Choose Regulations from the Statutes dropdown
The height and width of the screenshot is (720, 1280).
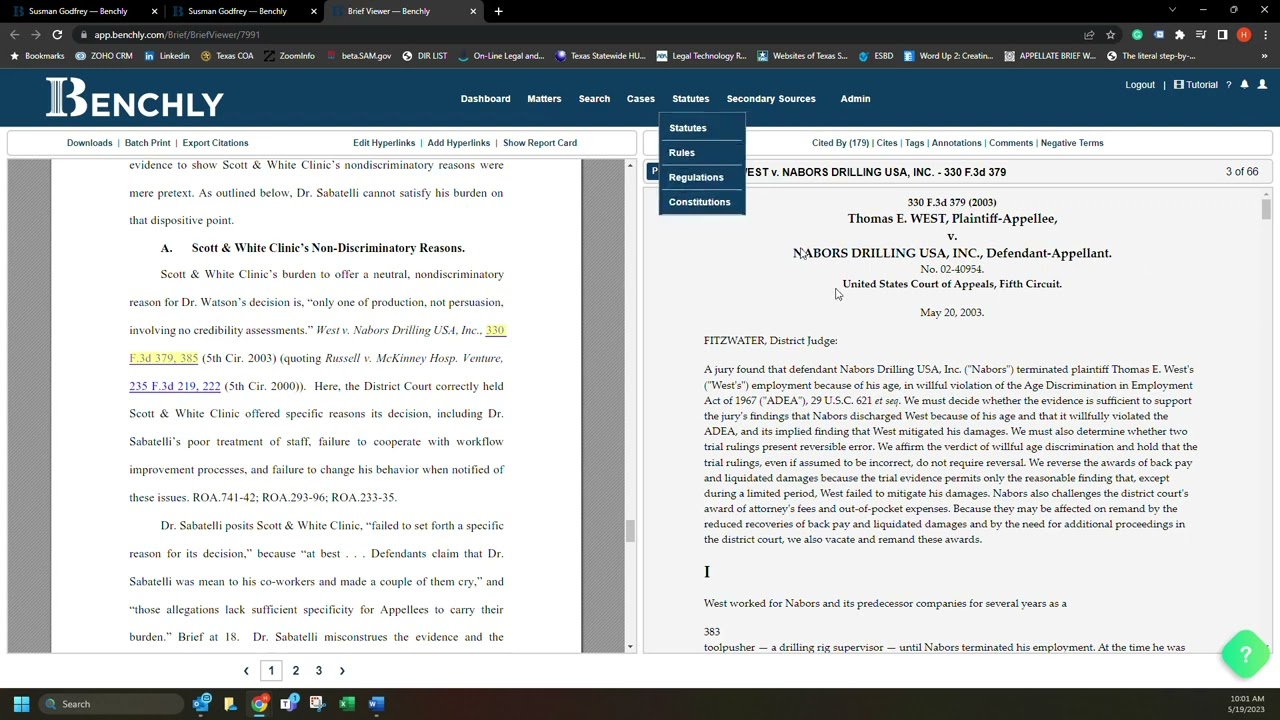pyautogui.click(x=696, y=177)
